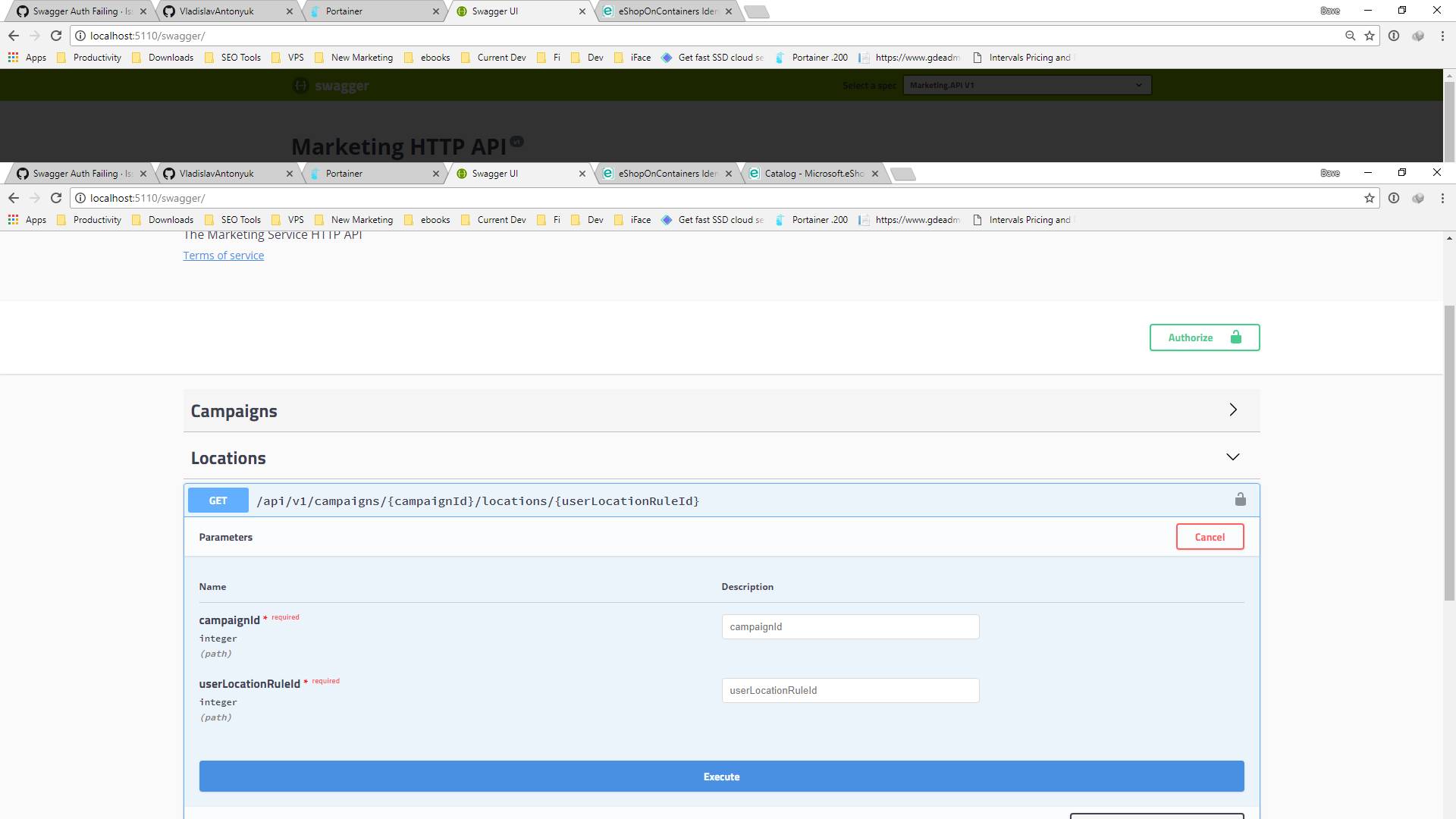
Task: View site information icon in the front window's address bar
Action: tap(80, 198)
